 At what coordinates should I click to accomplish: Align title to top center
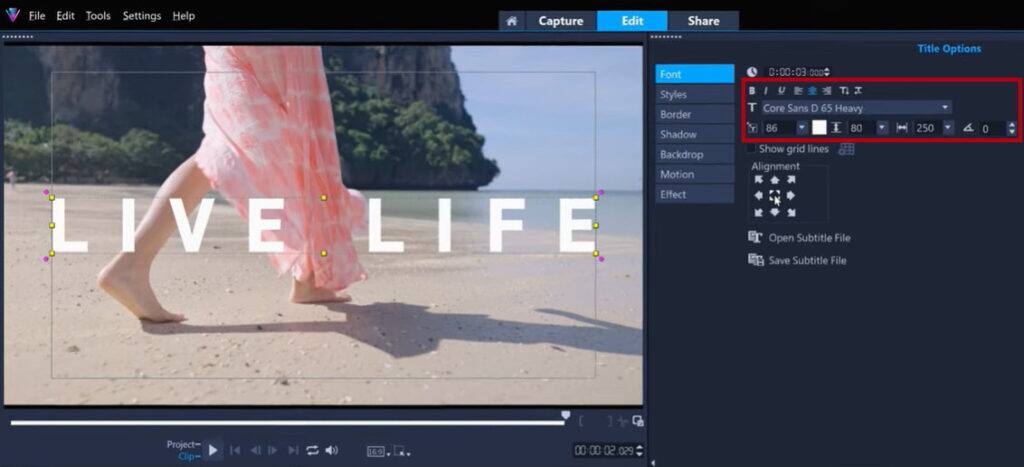click(x=775, y=180)
